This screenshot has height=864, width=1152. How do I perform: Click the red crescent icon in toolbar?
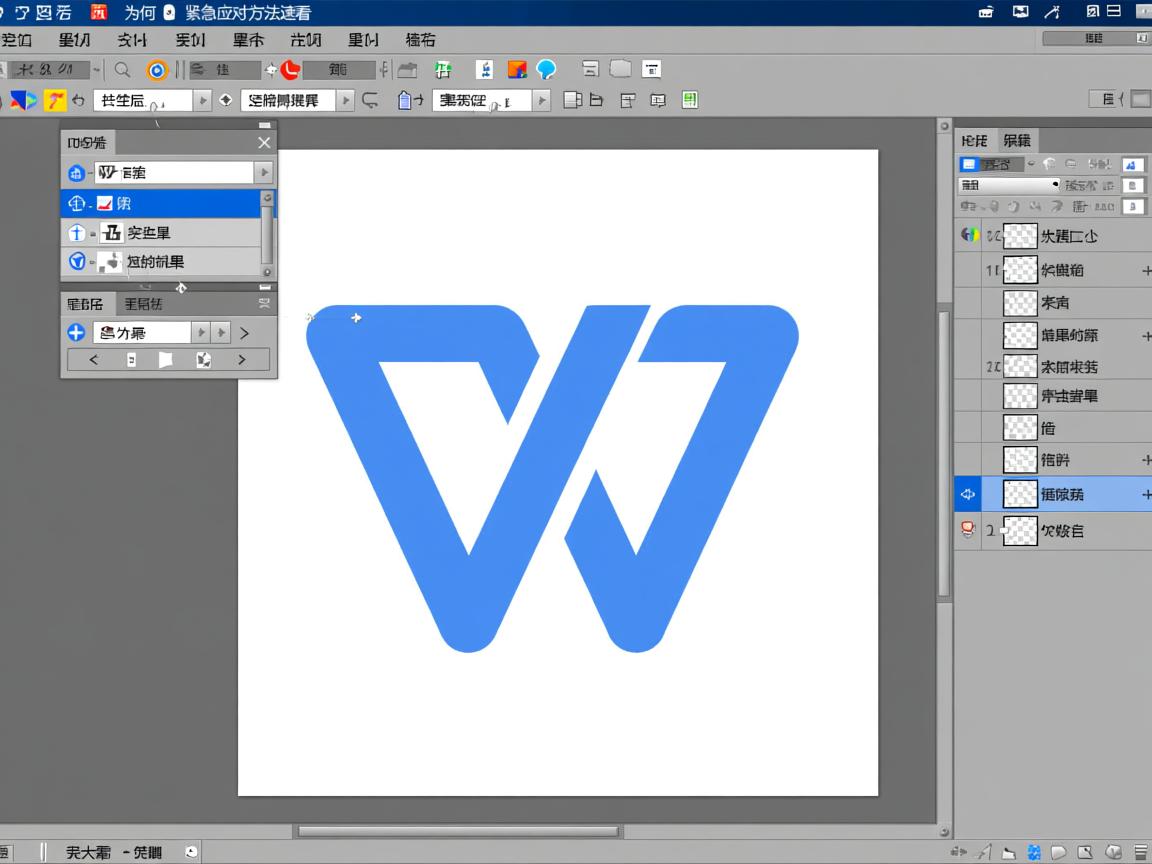point(290,69)
